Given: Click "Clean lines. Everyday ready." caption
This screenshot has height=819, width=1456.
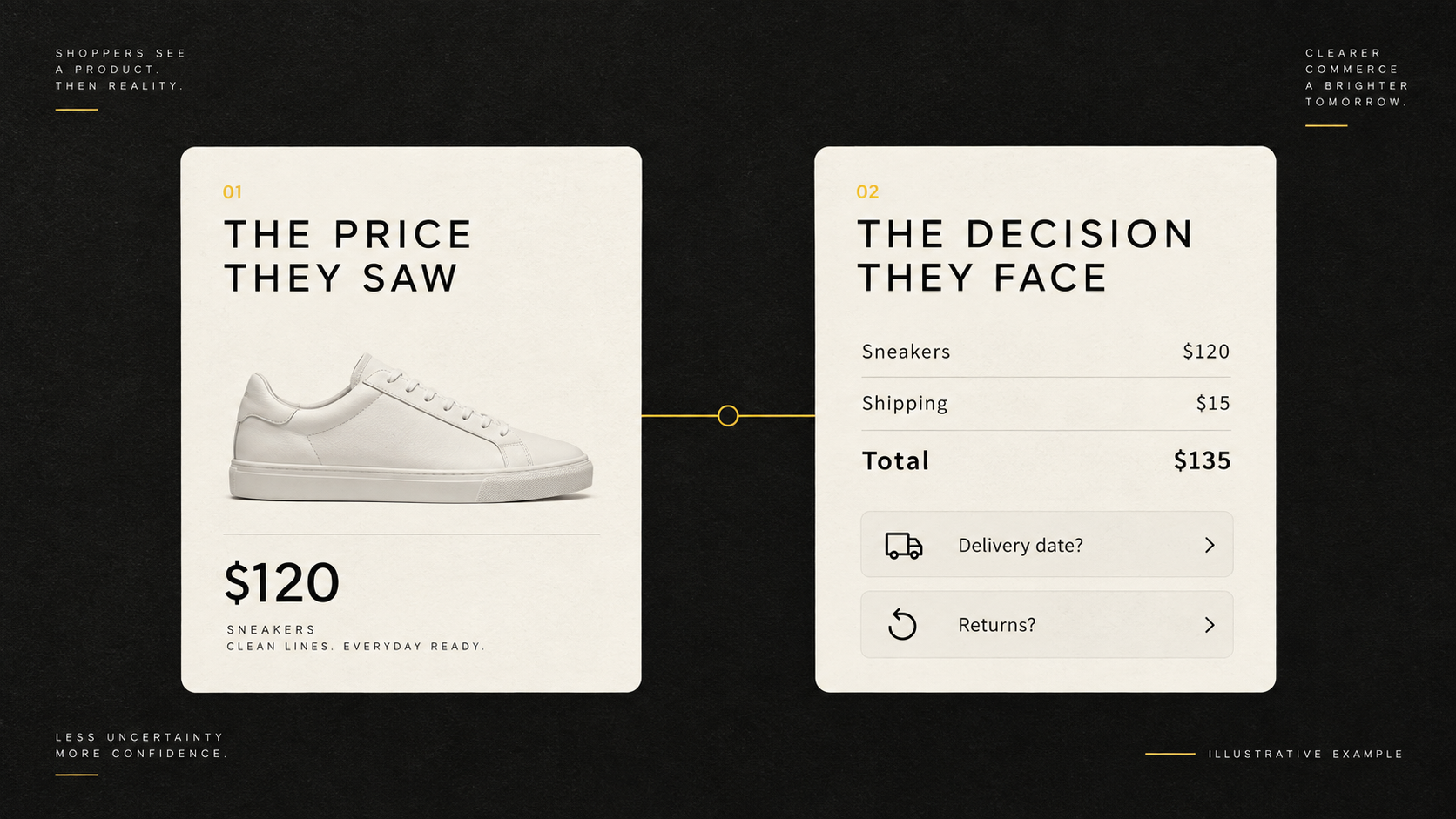Looking at the screenshot, I should [355, 647].
